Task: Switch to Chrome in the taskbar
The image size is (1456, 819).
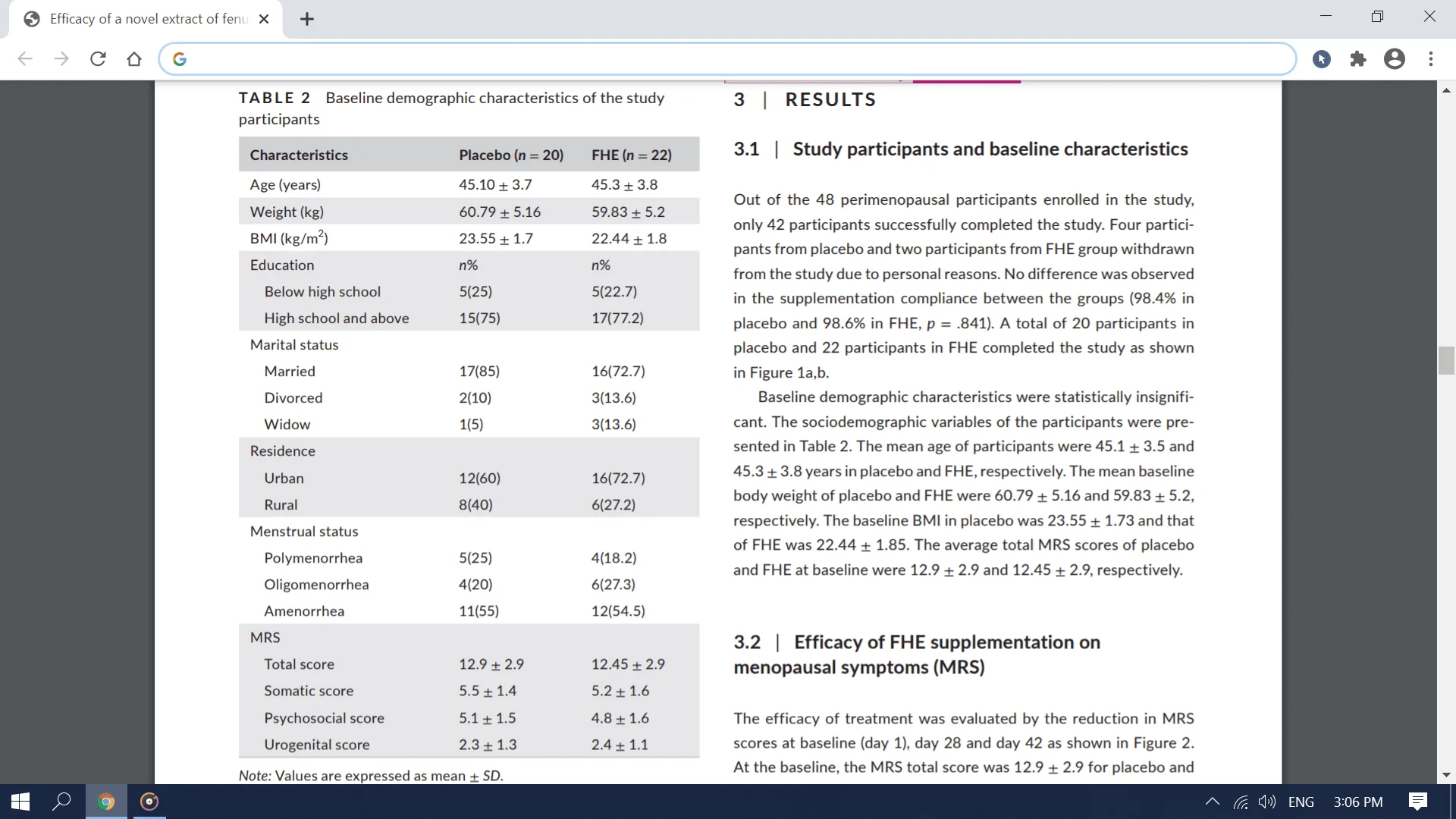Action: tap(106, 802)
